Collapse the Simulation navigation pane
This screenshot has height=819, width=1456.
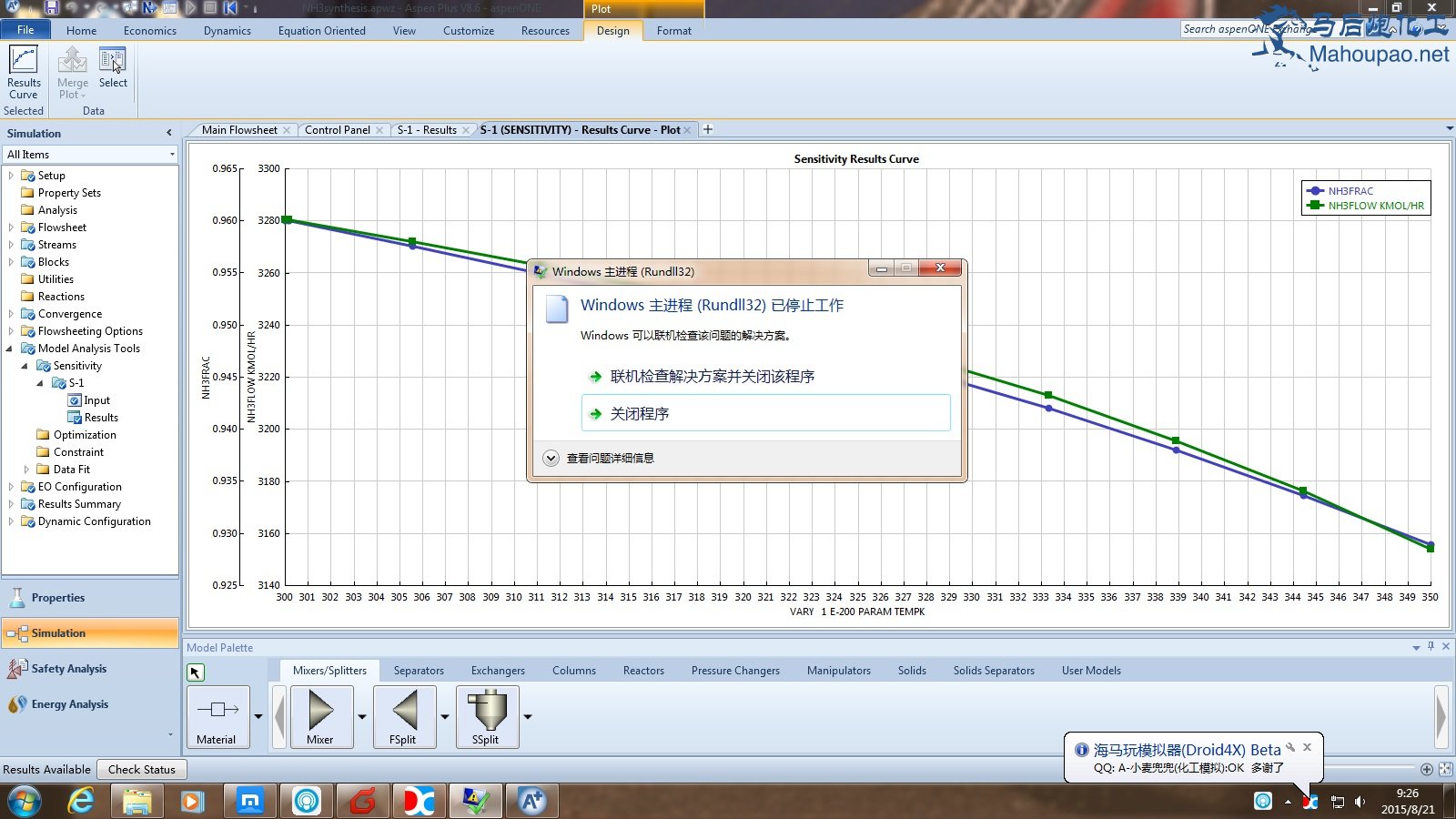coord(169,133)
